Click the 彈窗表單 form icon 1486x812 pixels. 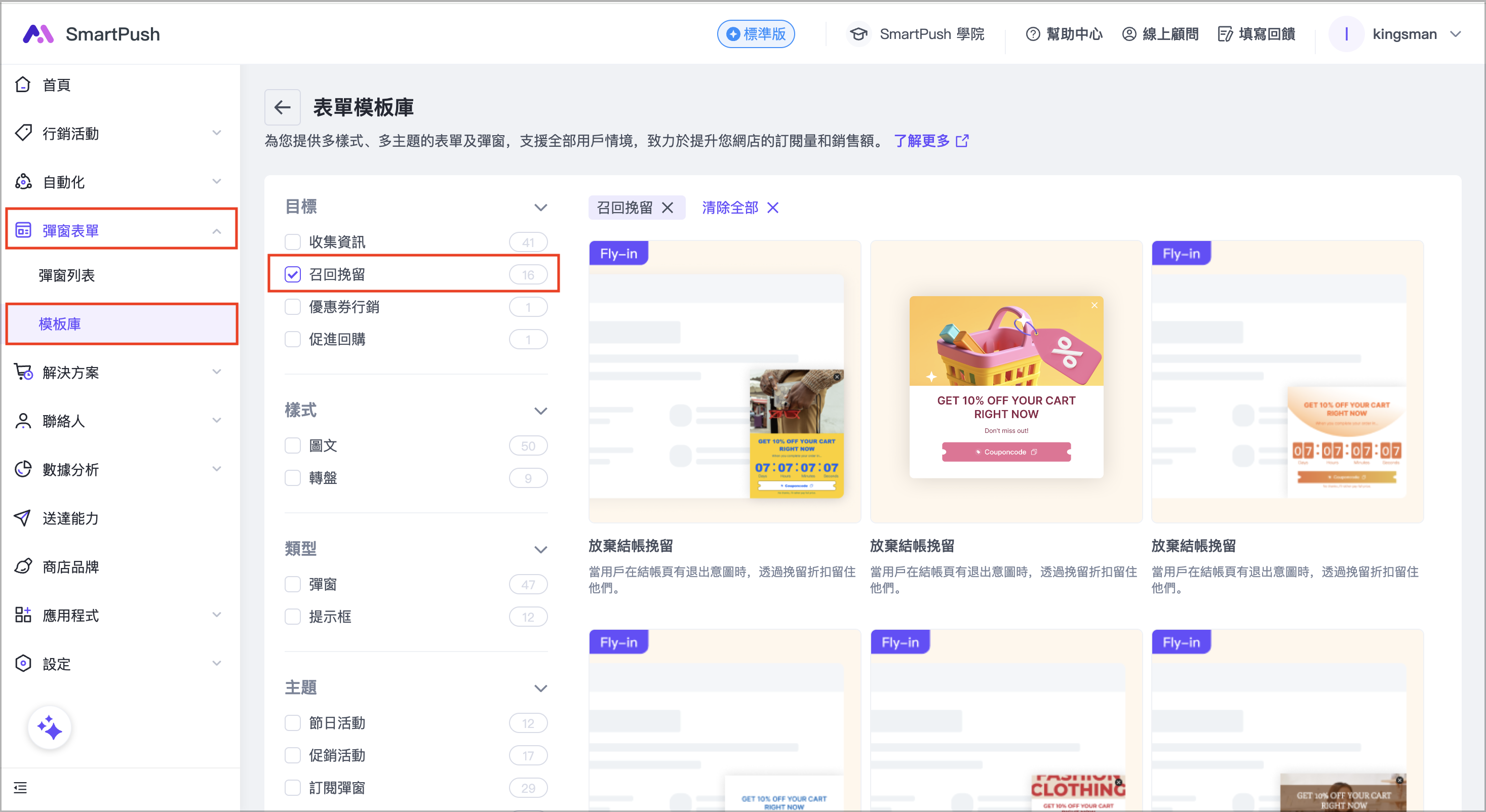pos(23,230)
